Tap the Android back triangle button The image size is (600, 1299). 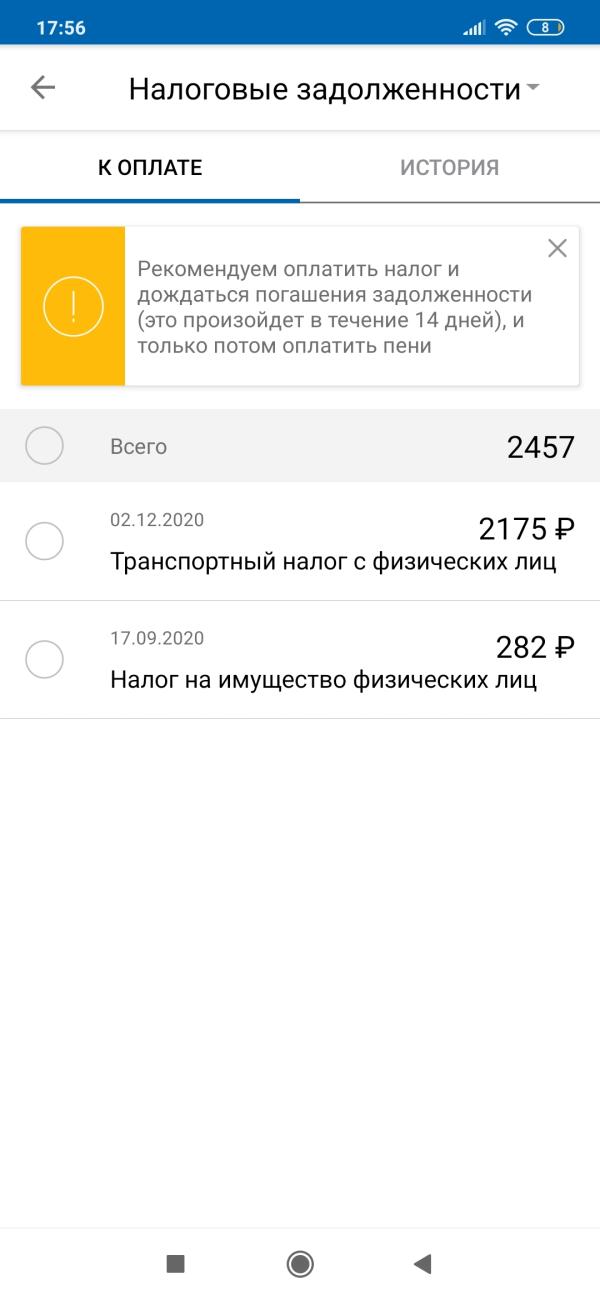tap(422, 1264)
